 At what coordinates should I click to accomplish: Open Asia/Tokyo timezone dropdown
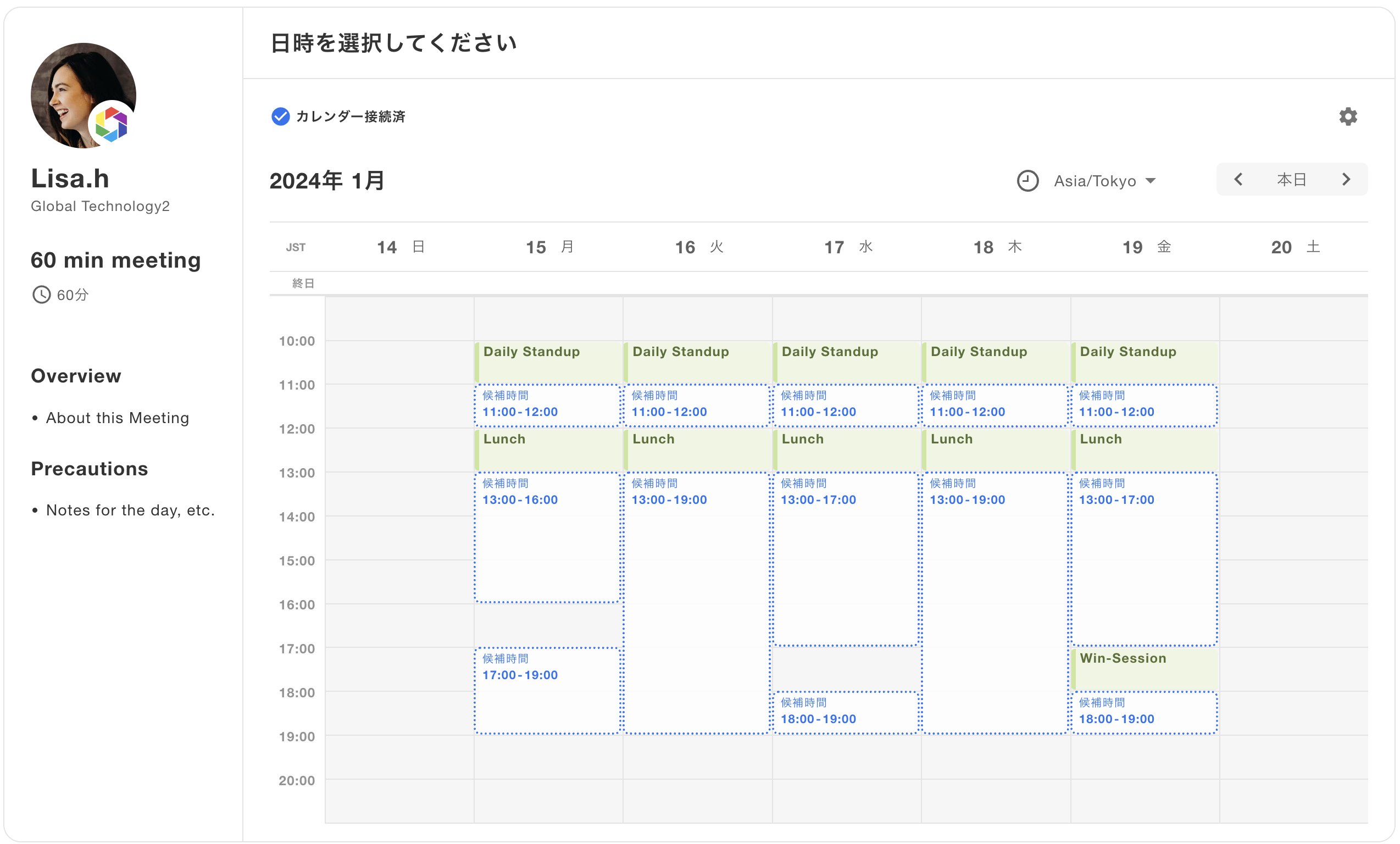click(1104, 181)
